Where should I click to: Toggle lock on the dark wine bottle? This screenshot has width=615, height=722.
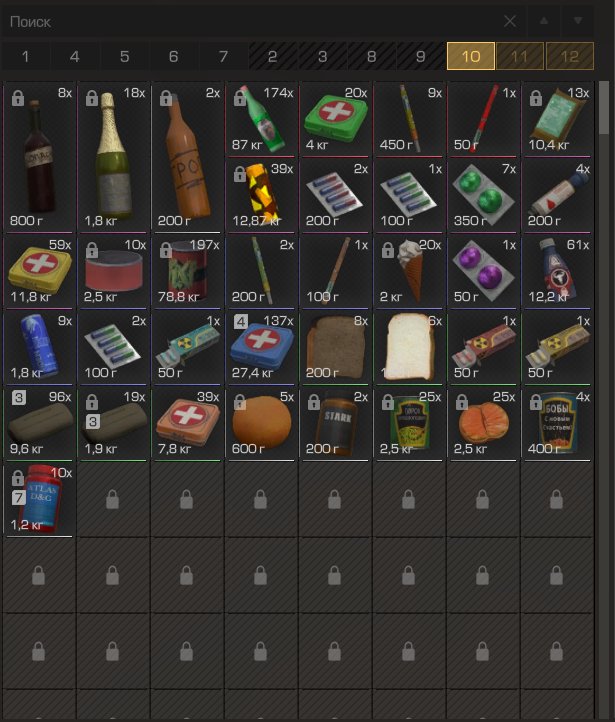point(18,98)
